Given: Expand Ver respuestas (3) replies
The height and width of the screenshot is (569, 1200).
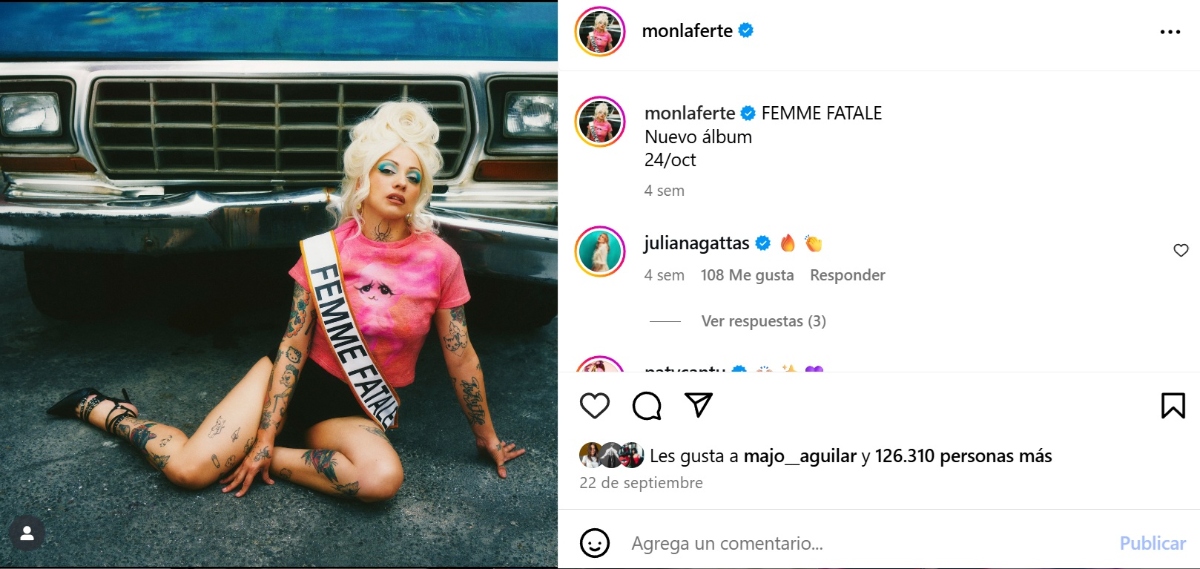Looking at the screenshot, I should coord(763,321).
